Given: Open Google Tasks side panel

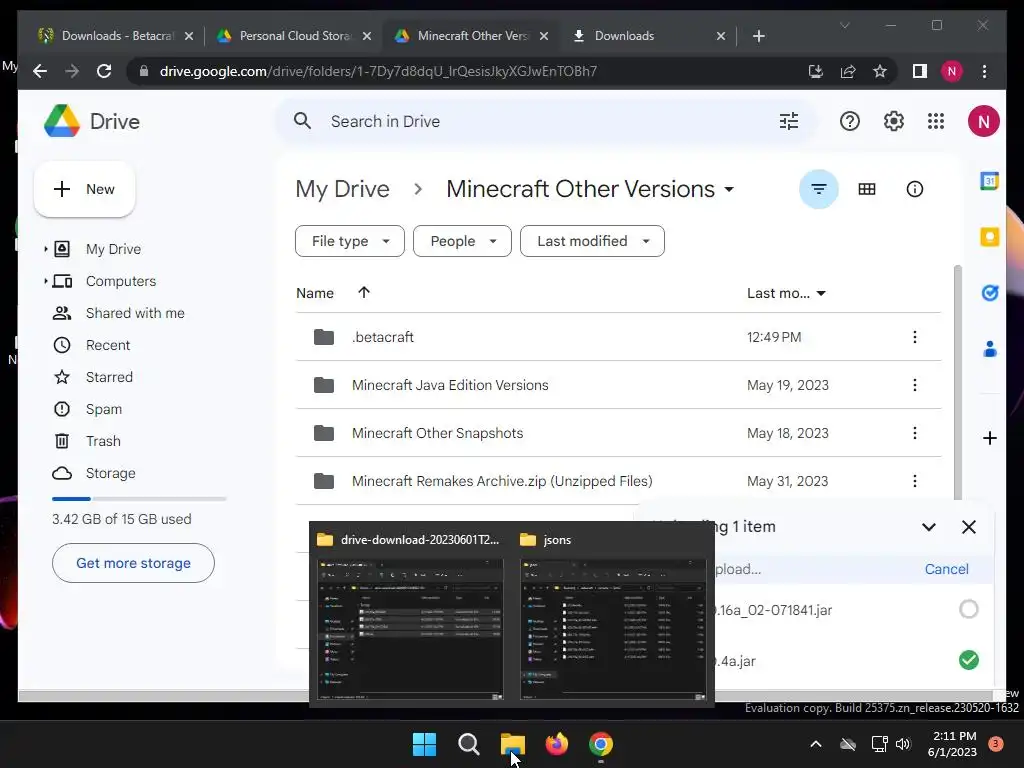Looking at the screenshot, I should point(989,293).
